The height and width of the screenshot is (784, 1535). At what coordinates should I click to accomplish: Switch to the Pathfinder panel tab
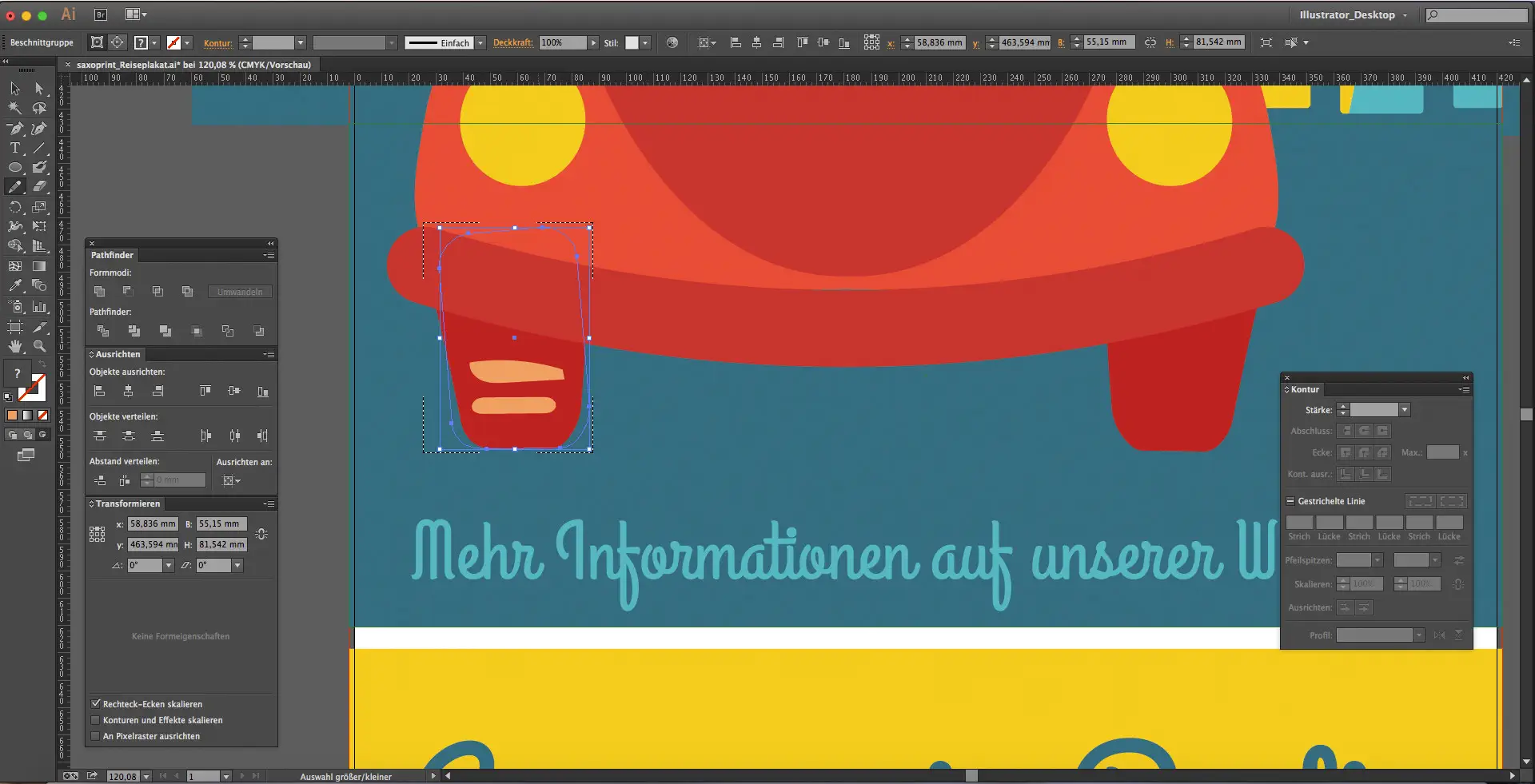tap(112, 255)
